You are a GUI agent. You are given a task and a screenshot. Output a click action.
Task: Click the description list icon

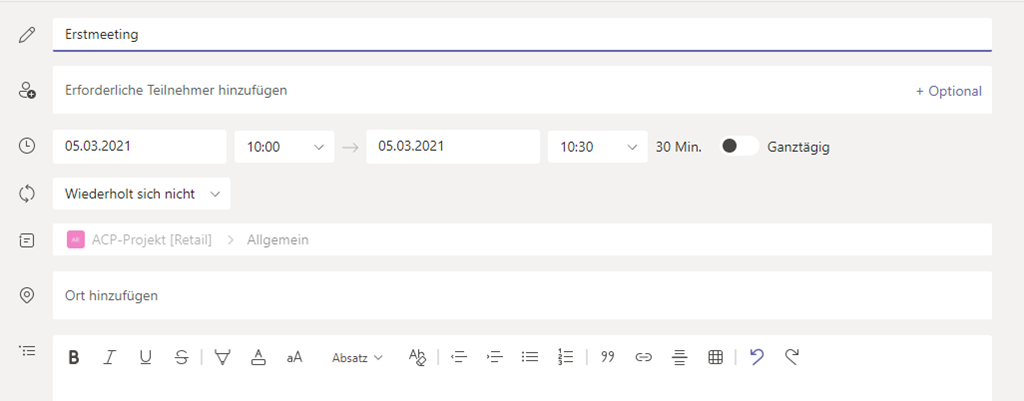coord(27,351)
